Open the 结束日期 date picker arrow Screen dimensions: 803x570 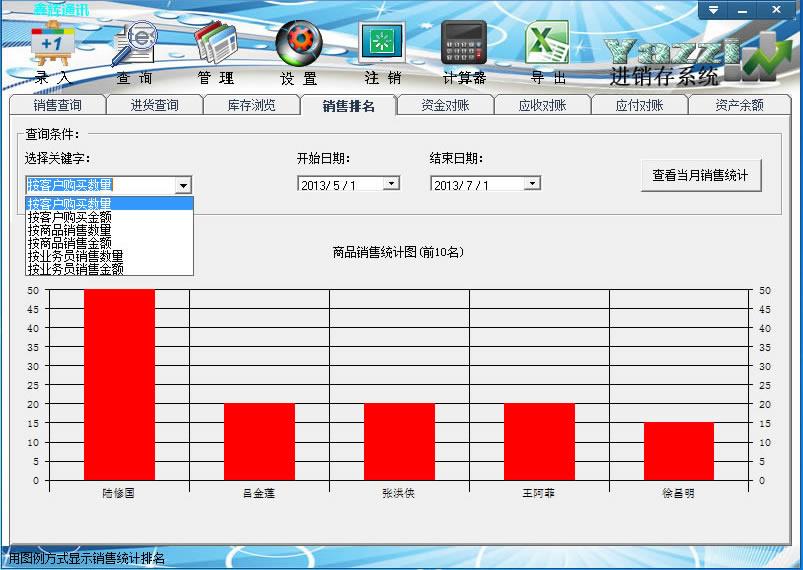coord(533,183)
